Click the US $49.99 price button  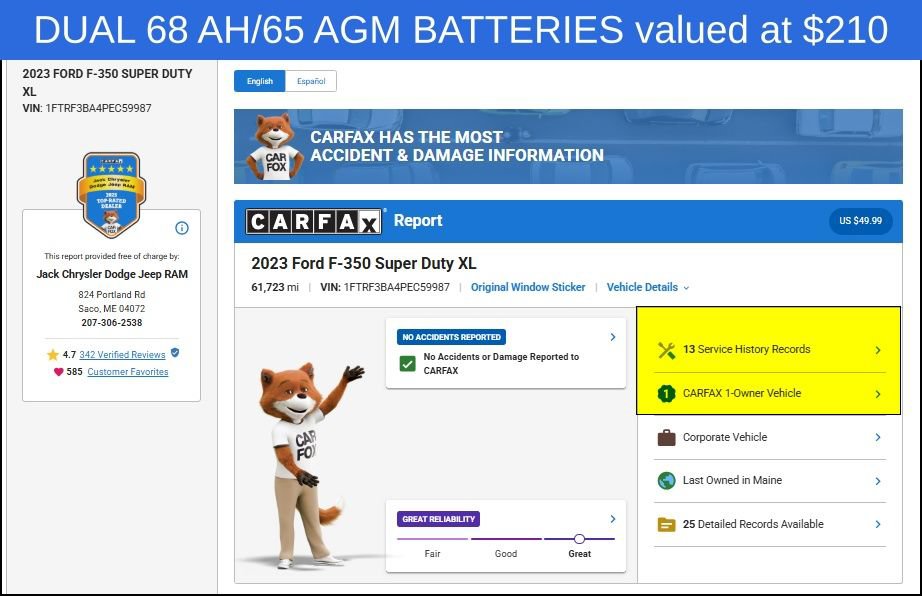coord(860,221)
